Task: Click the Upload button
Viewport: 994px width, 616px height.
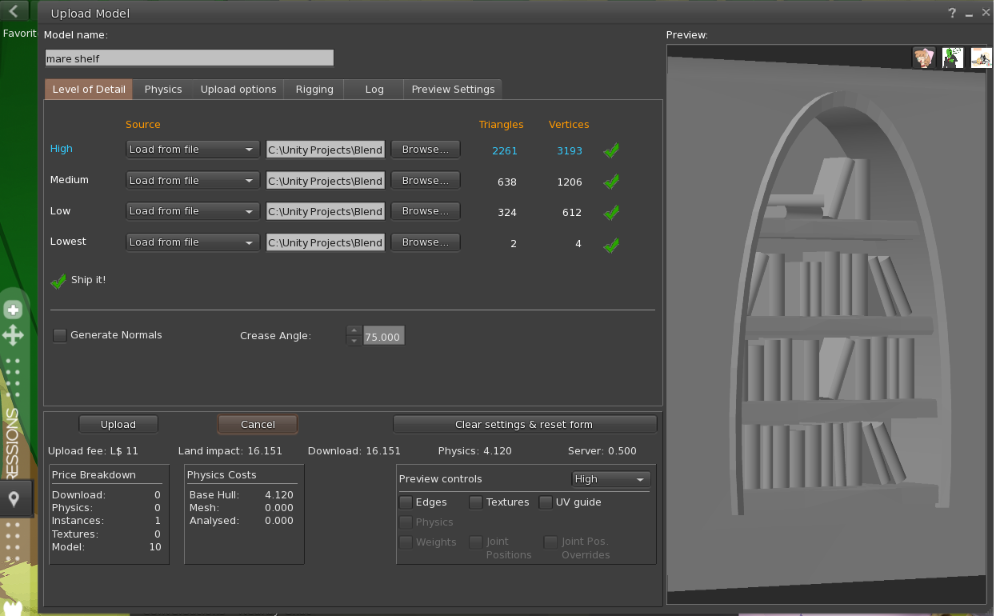Action: click(x=118, y=425)
